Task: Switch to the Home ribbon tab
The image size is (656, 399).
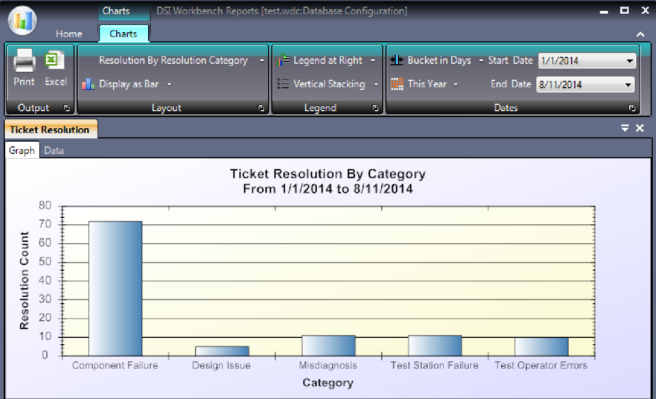Action: click(x=69, y=34)
